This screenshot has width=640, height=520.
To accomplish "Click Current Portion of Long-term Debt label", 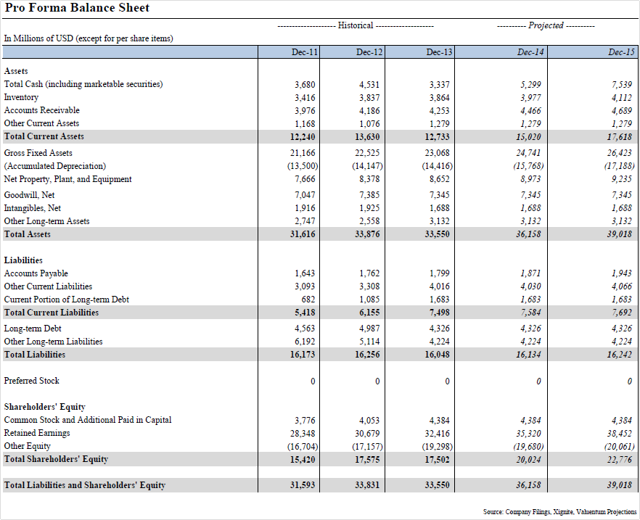I will [x=67, y=300].
